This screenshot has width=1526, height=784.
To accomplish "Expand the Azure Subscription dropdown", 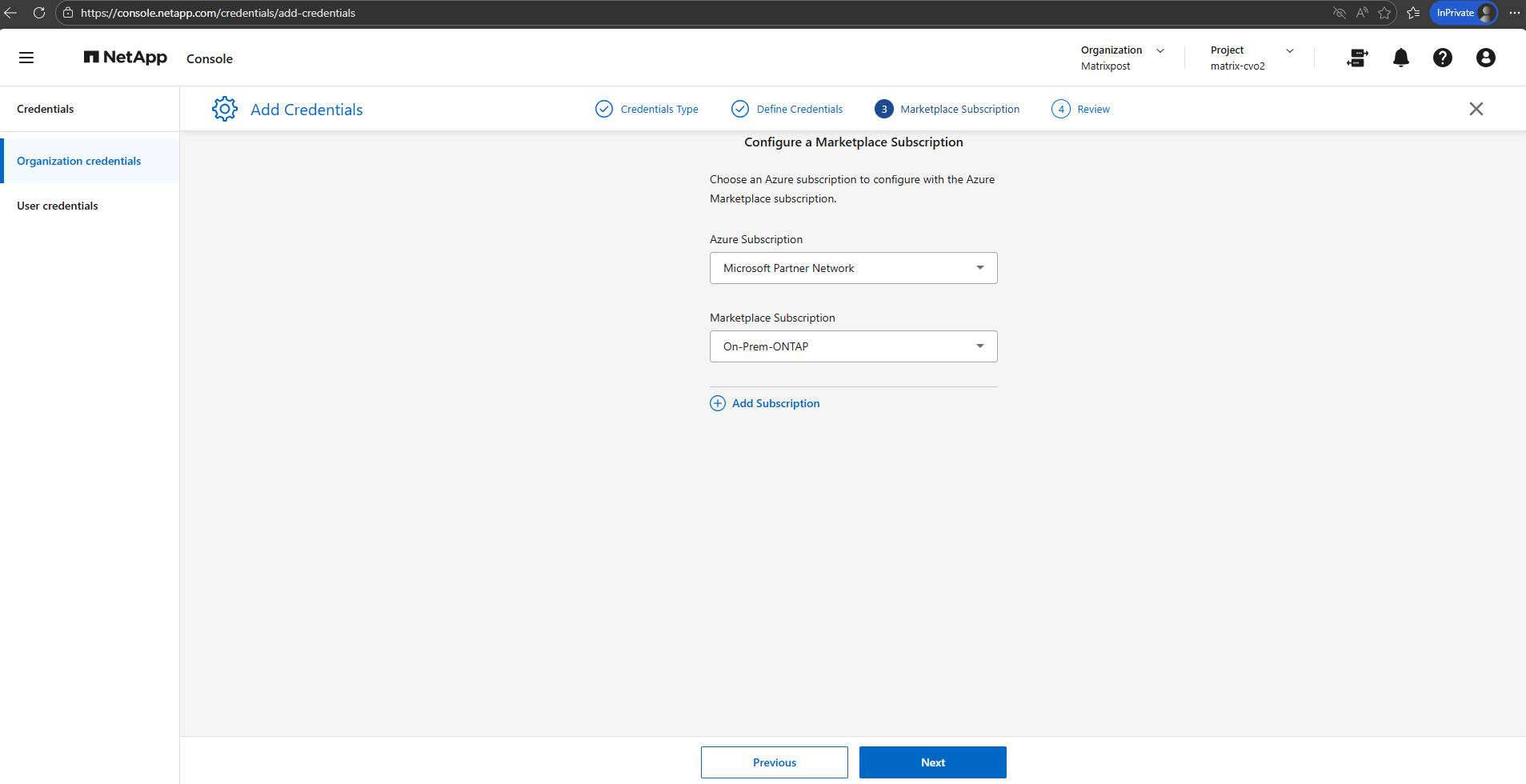I will (853, 268).
